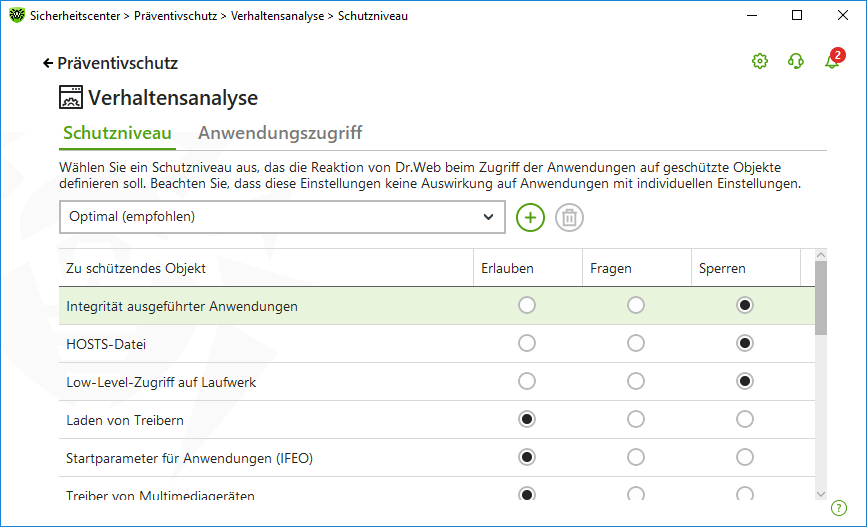This screenshot has height=527, width=867.
Task: Select Sperren for Low-Level-Zugriff auf Laufwerk
Action: (745, 381)
